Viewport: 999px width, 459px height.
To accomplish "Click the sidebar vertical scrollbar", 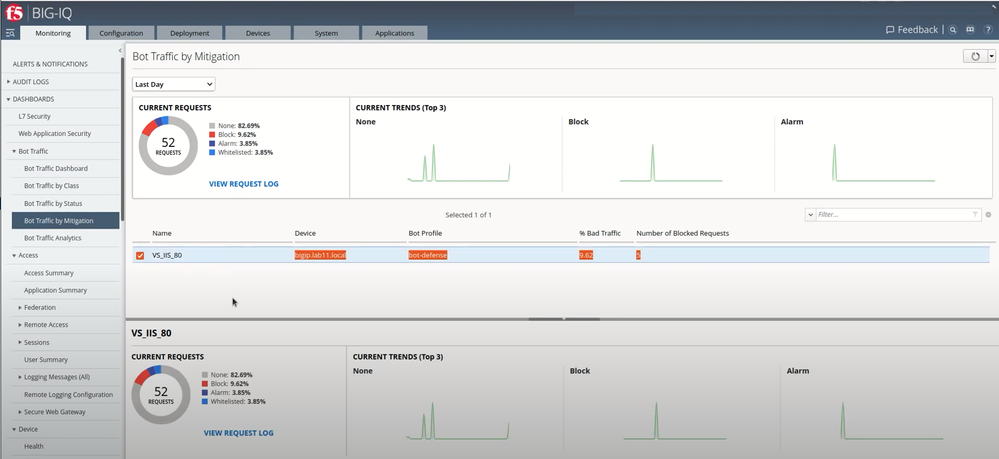I will coord(122,150).
